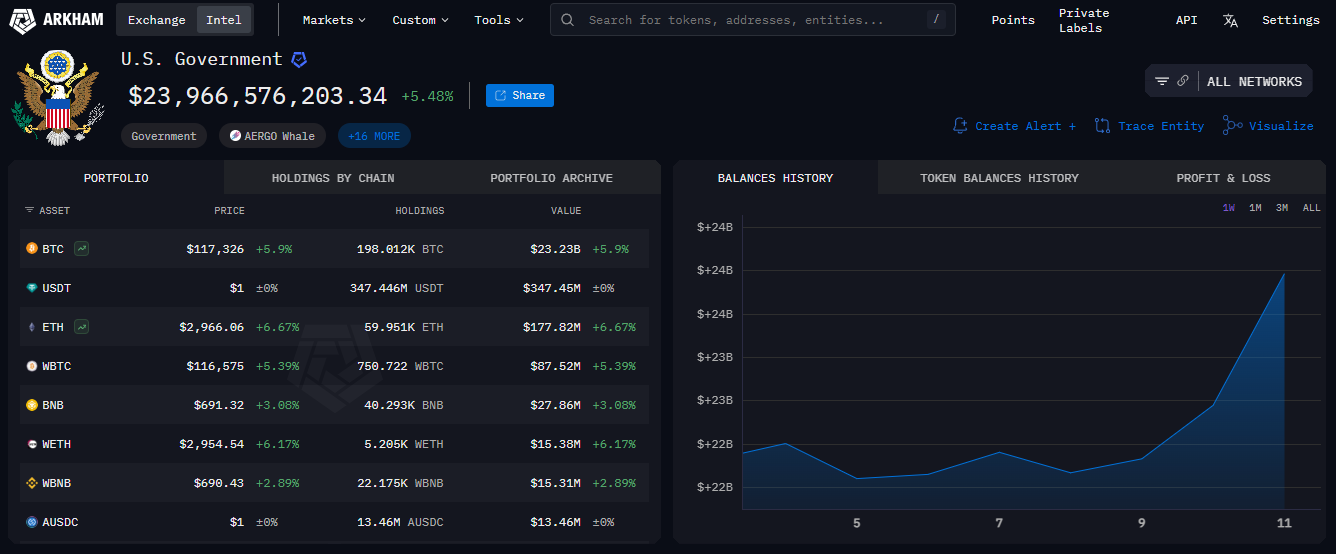Open the Profit & Loss tab
This screenshot has width=1336, height=554.
click(x=1223, y=178)
